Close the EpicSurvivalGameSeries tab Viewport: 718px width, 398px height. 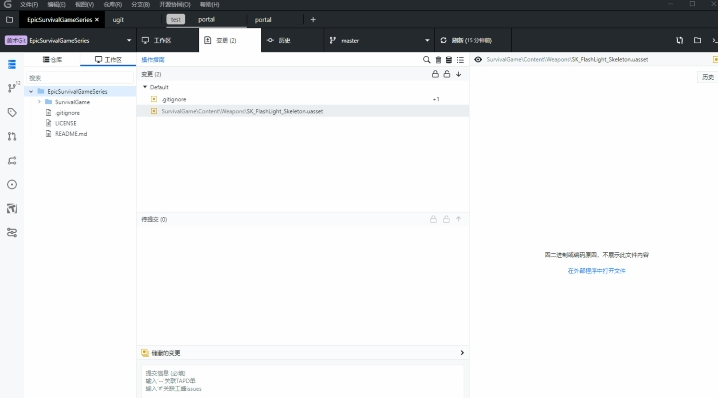(x=97, y=20)
